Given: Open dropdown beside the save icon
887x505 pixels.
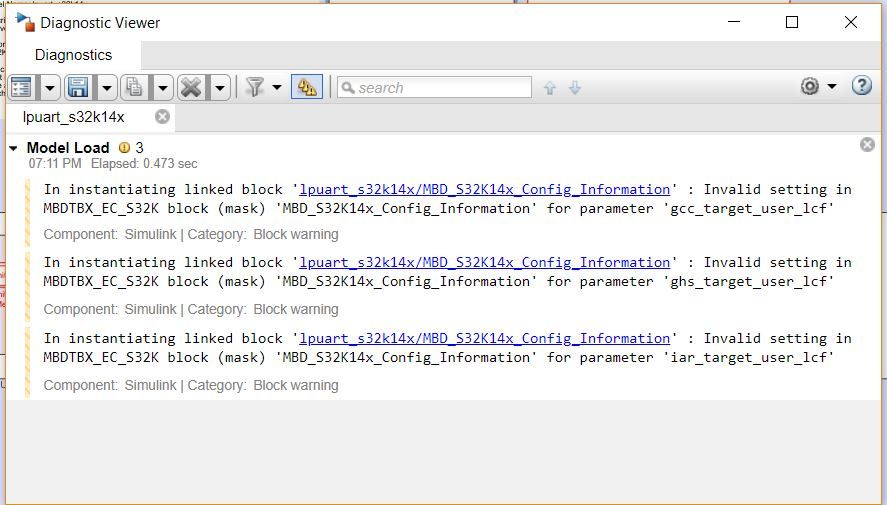Looking at the screenshot, I should tap(106, 88).
